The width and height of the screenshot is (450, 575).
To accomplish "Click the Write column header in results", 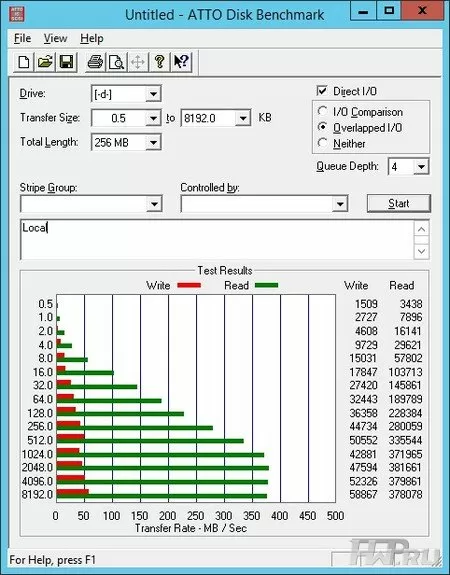I will [x=356, y=285].
